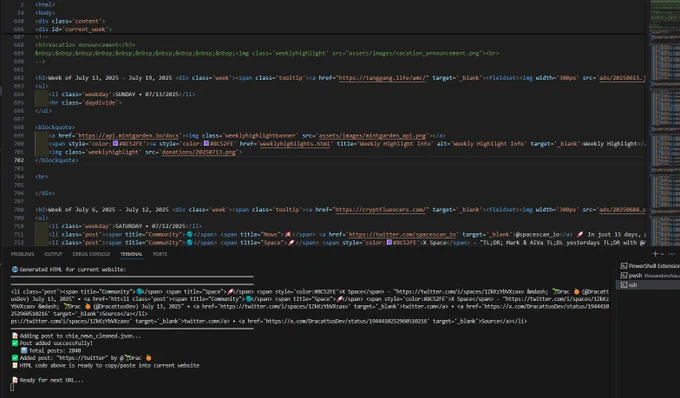The image size is (680, 398).
Task: Select the TERMINAL tab
Action: pyautogui.click(x=131, y=254)
